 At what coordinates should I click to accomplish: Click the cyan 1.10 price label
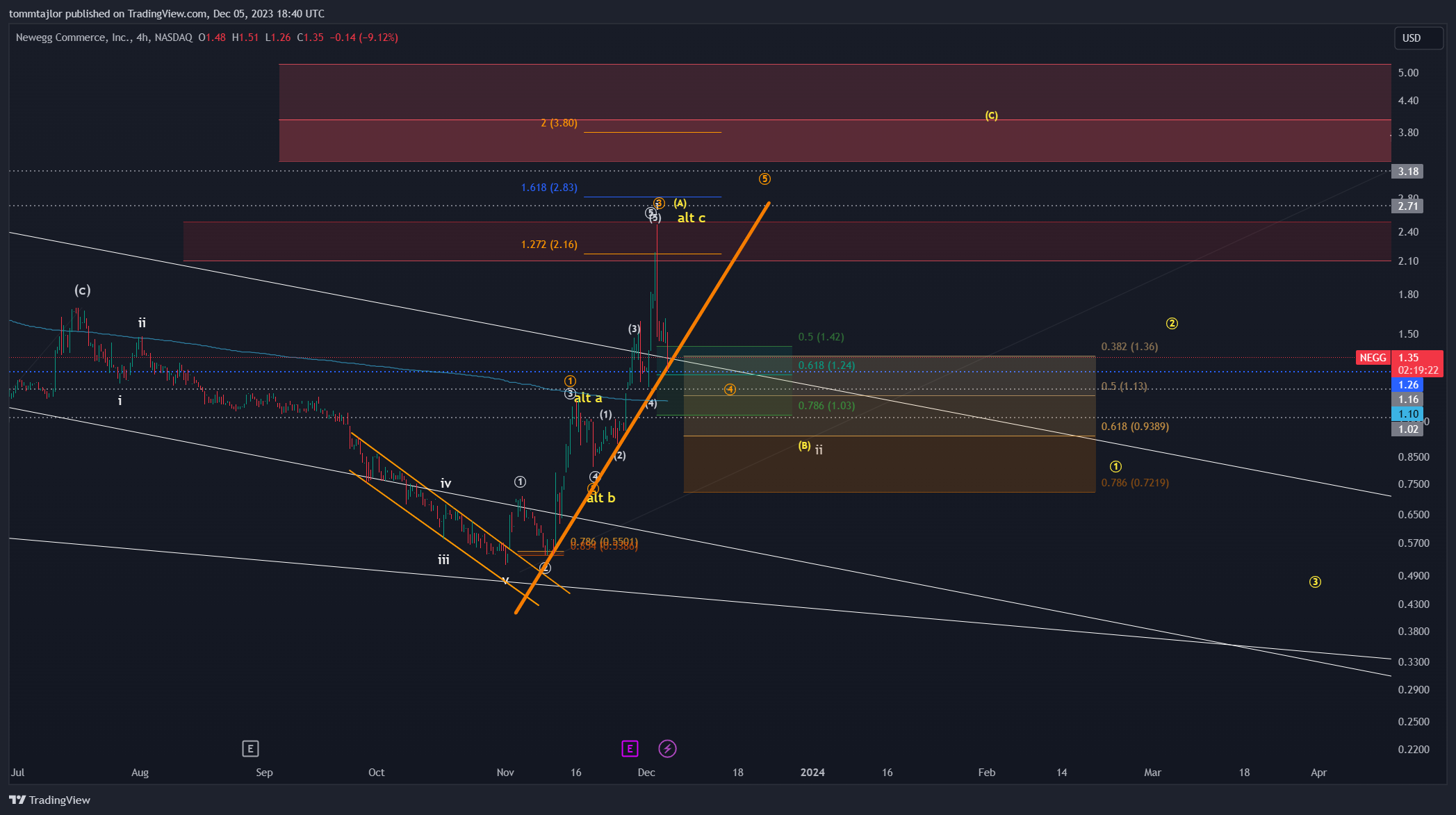pos(1407,414)
